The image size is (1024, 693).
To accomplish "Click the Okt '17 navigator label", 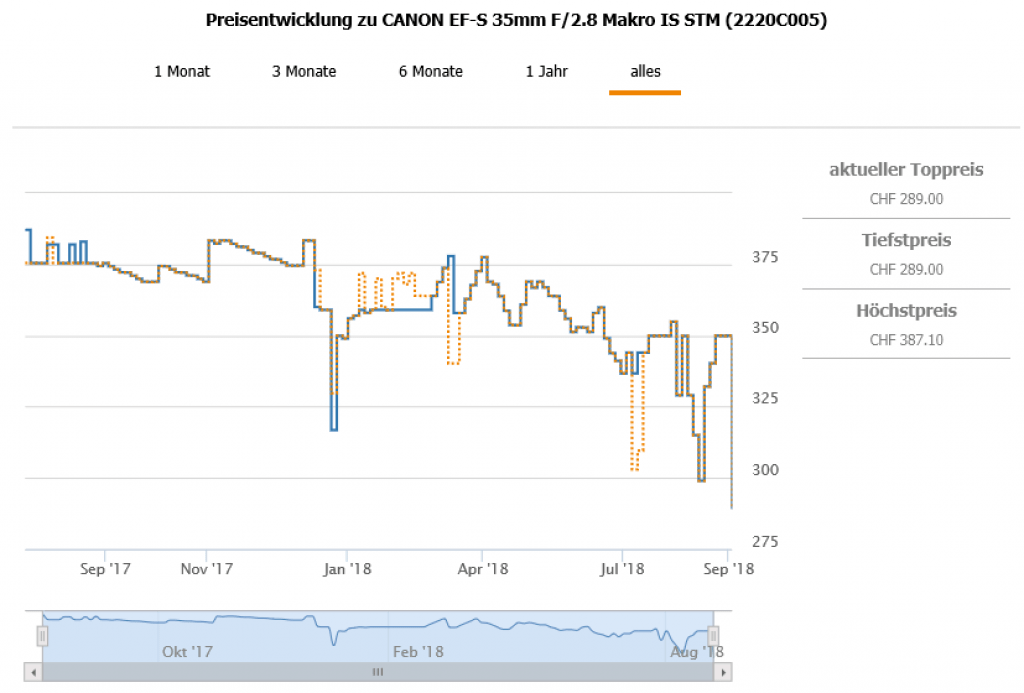I will tap(187, 651).
